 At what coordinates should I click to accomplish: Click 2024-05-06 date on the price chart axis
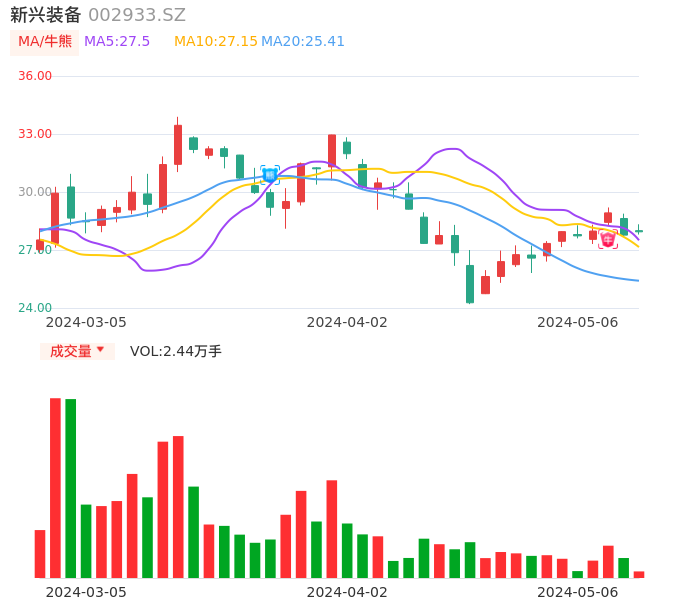[x=578, y=322]
